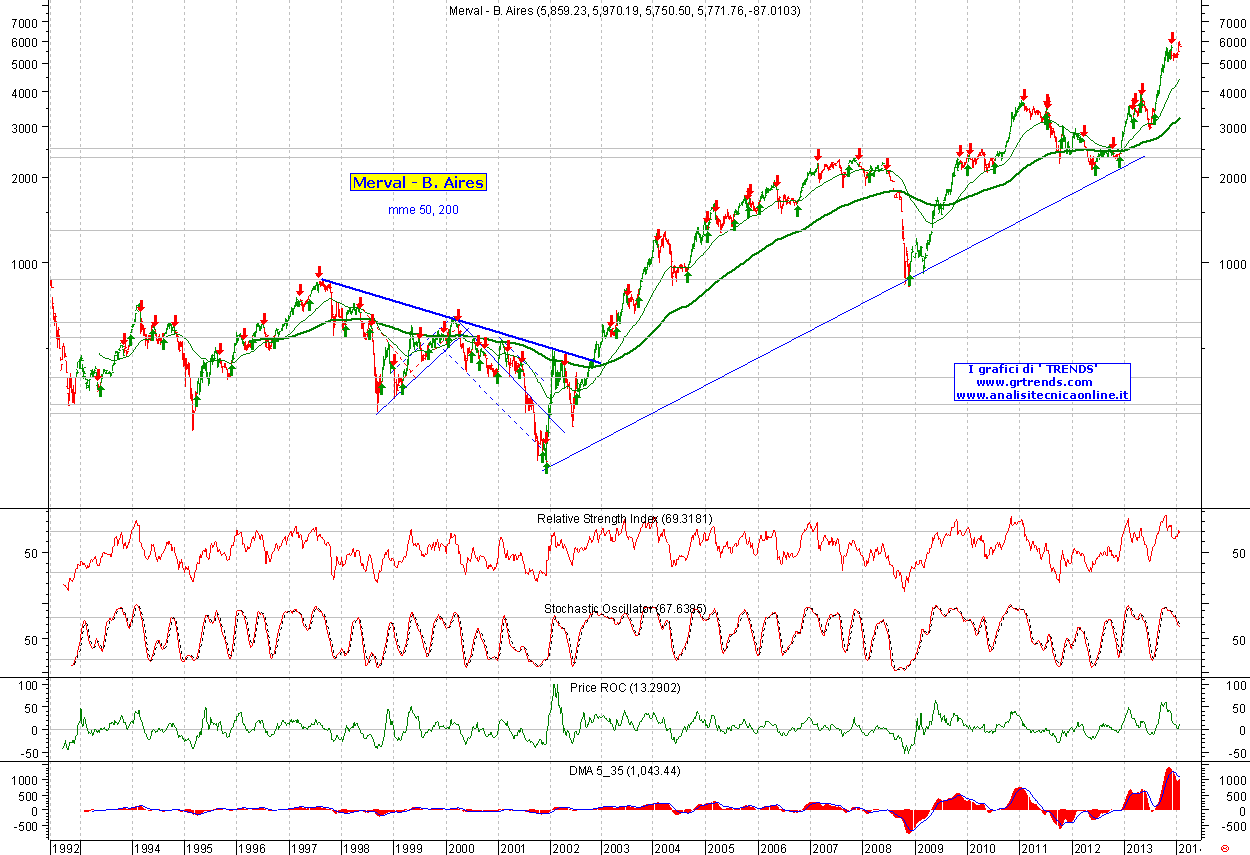Open the www.grtrends.com link
The width and height of the screenshot is (1250, 855).
point(1034,382)
